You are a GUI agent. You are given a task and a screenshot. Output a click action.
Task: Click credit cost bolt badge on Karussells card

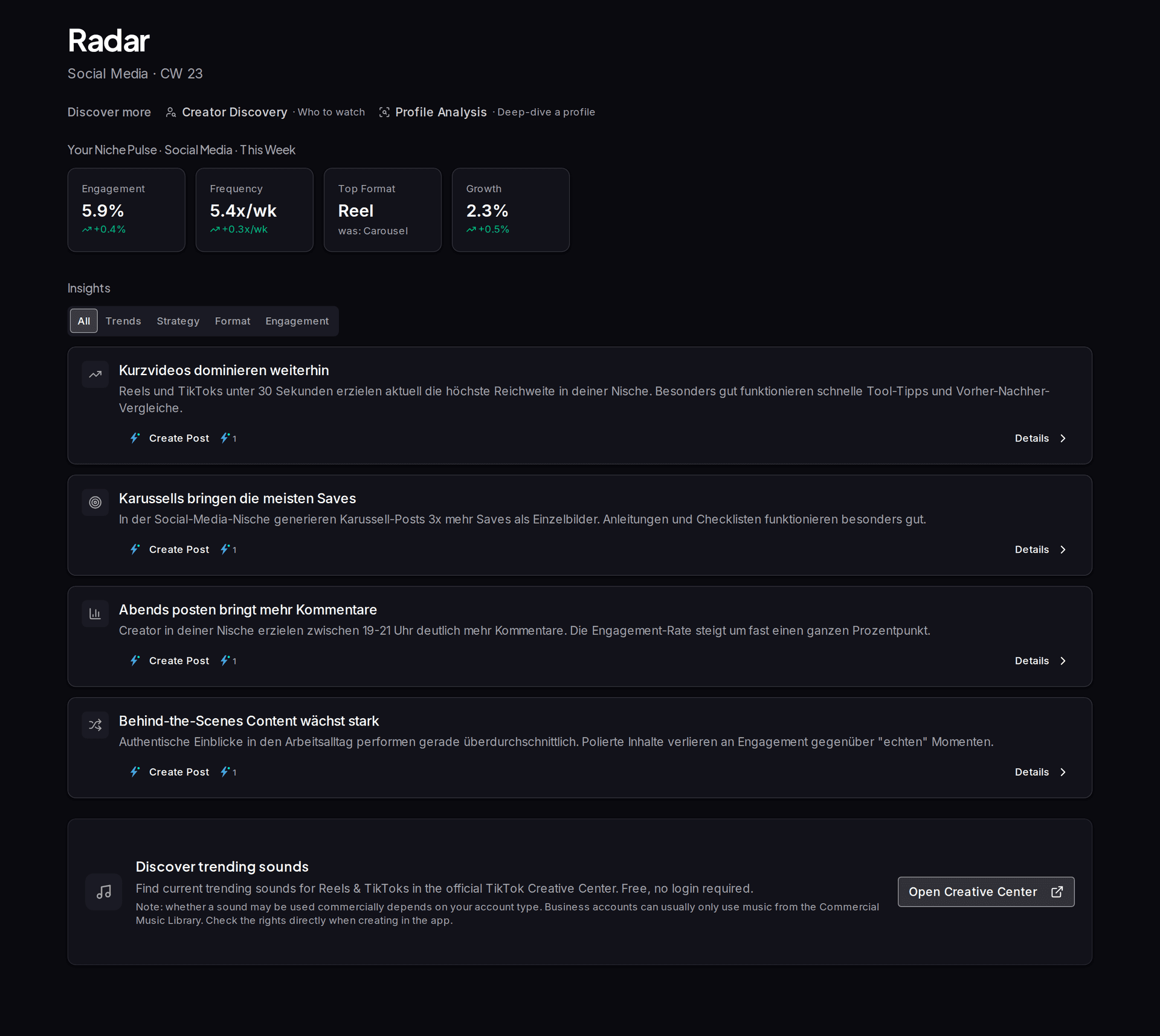pos(228,550)
